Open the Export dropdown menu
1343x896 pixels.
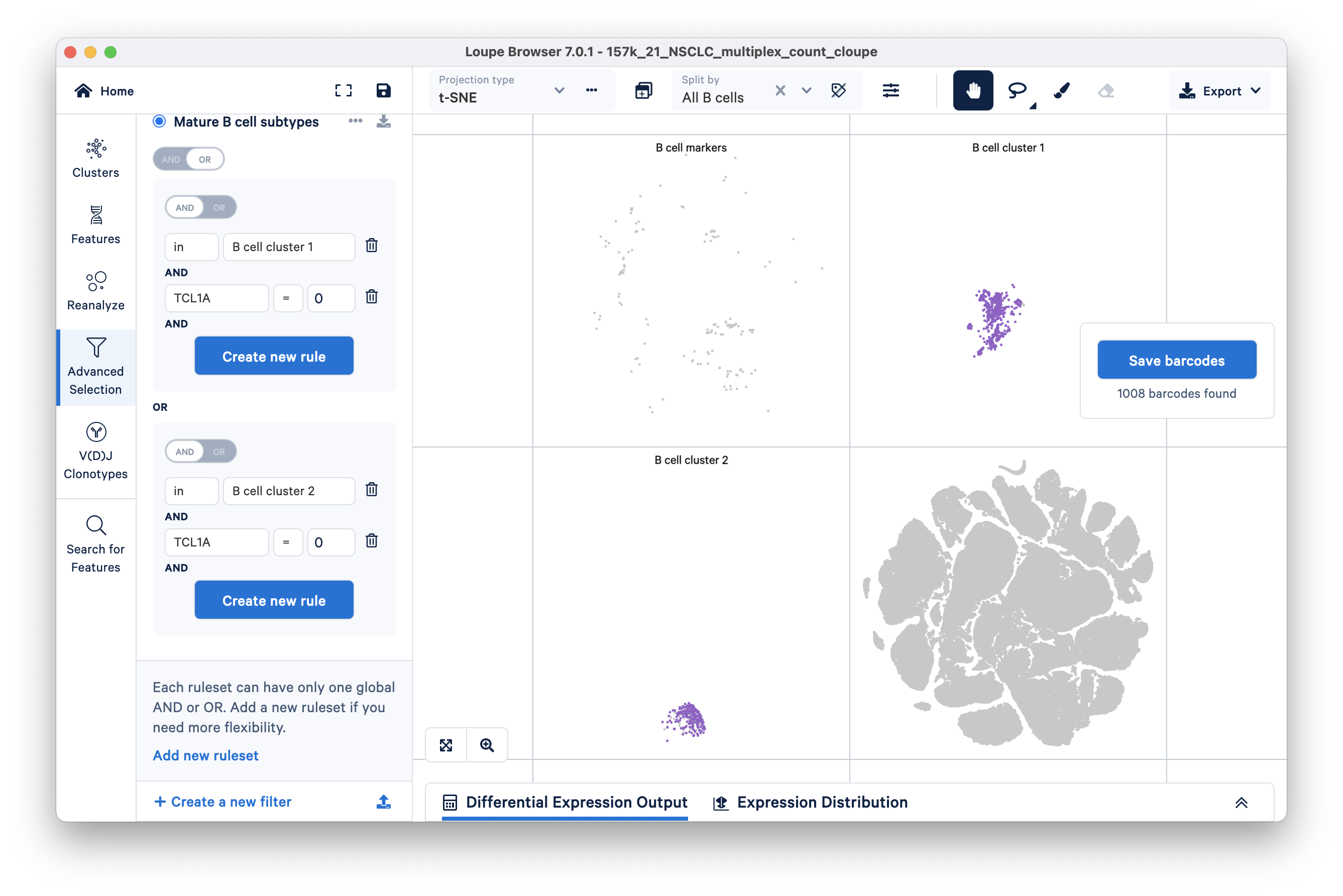click(x=1219, y=91)
